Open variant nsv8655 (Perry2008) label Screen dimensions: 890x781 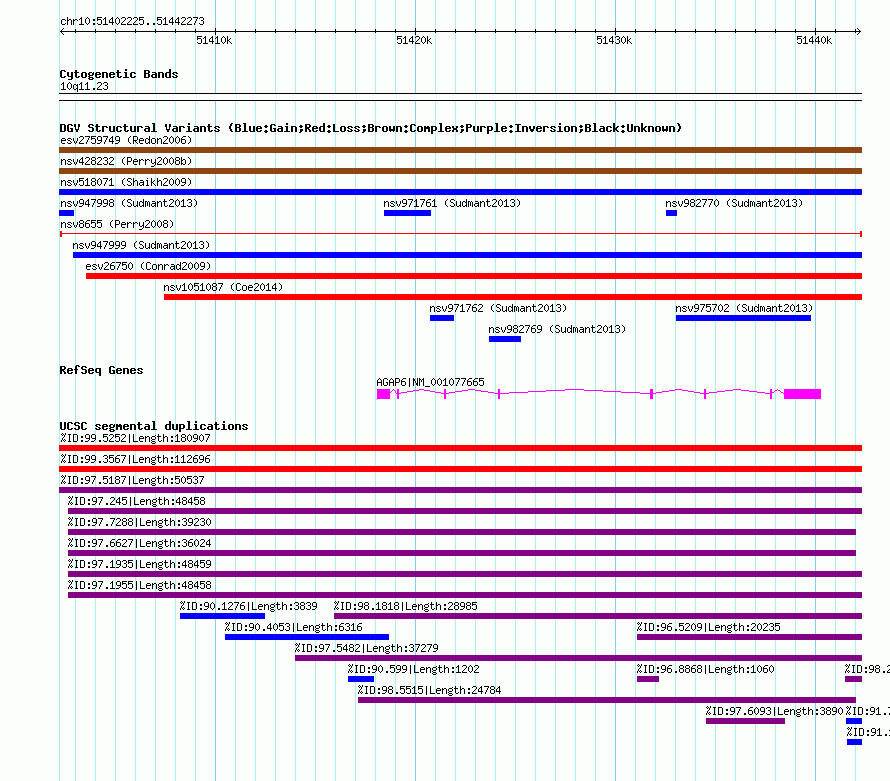click(117, 224)
